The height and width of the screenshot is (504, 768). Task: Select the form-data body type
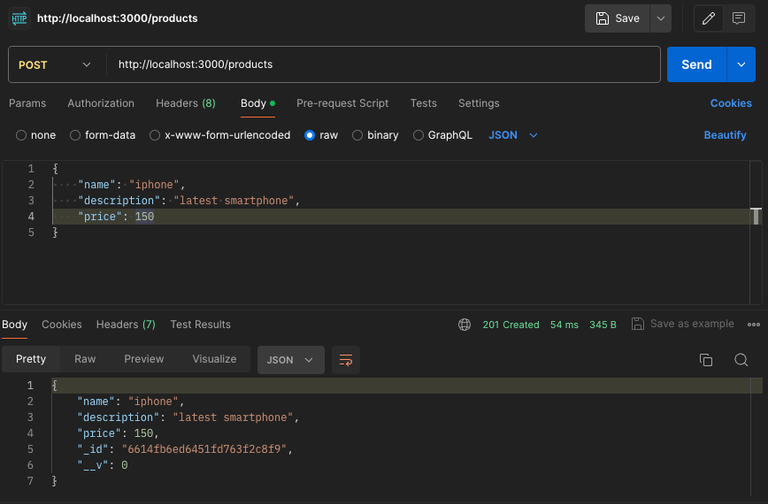(x=102, y=135)
